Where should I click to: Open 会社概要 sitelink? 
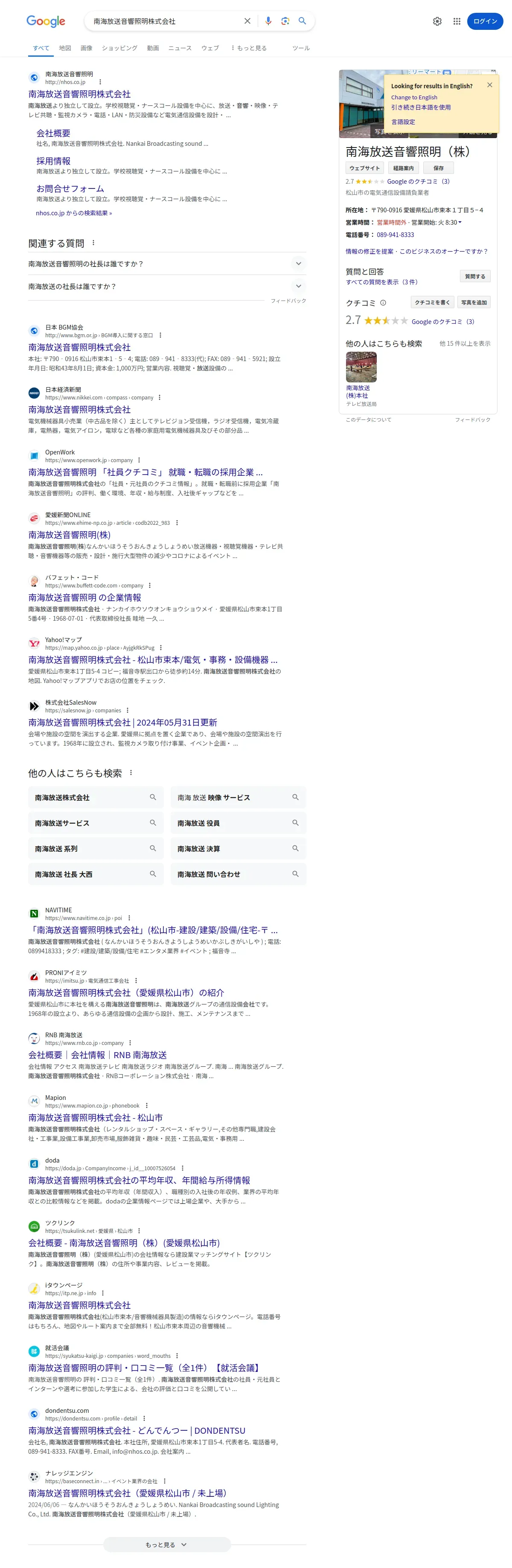(x=54, y=133)
